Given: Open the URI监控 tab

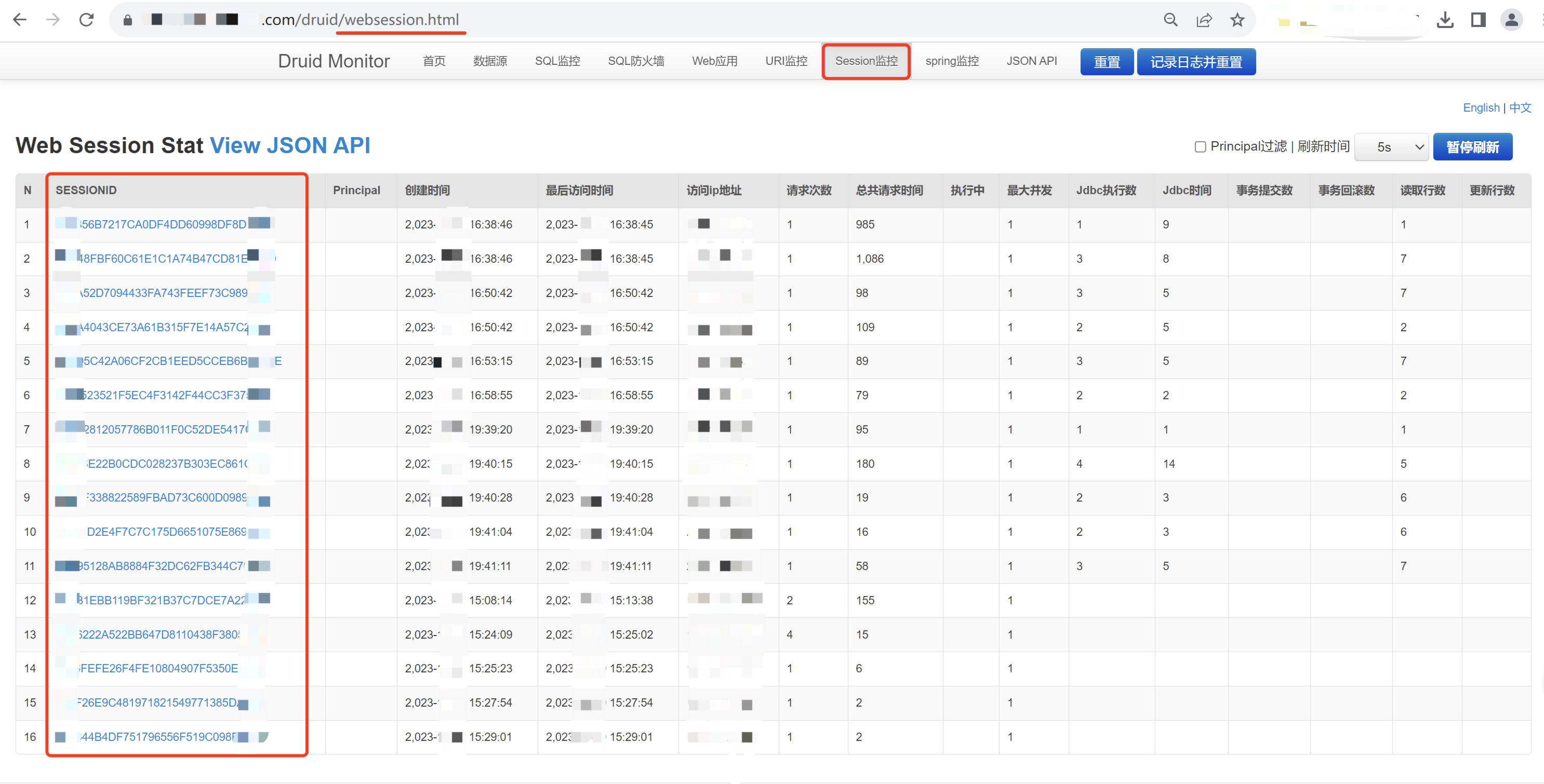Looking at the screenshot, I should pyautogui.click(x=786, y=61).
